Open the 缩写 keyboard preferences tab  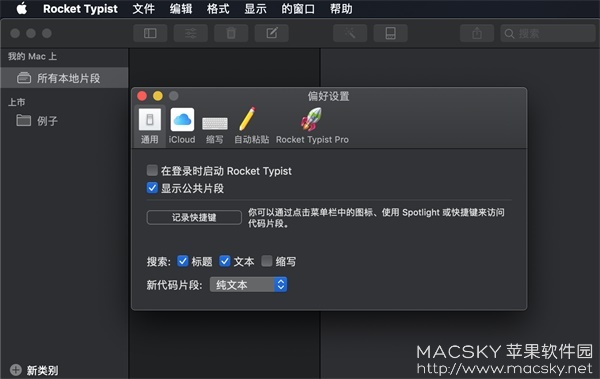(215, 130)
